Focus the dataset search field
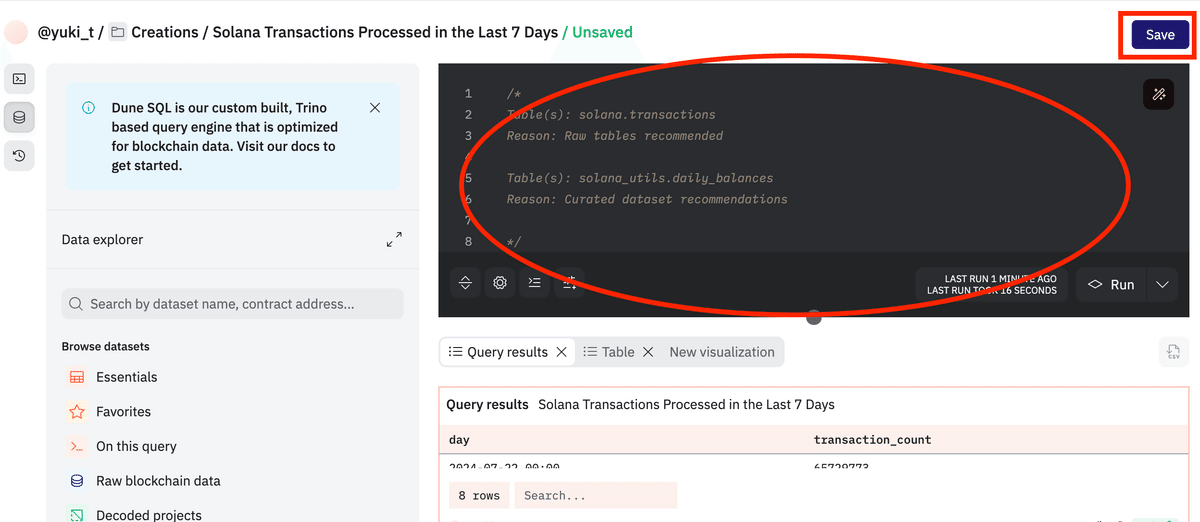The image size is (1200, 522). 233,304
